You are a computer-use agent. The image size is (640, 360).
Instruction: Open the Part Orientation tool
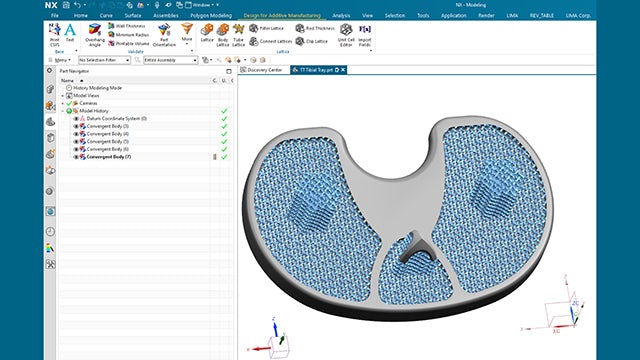point(164,35)
